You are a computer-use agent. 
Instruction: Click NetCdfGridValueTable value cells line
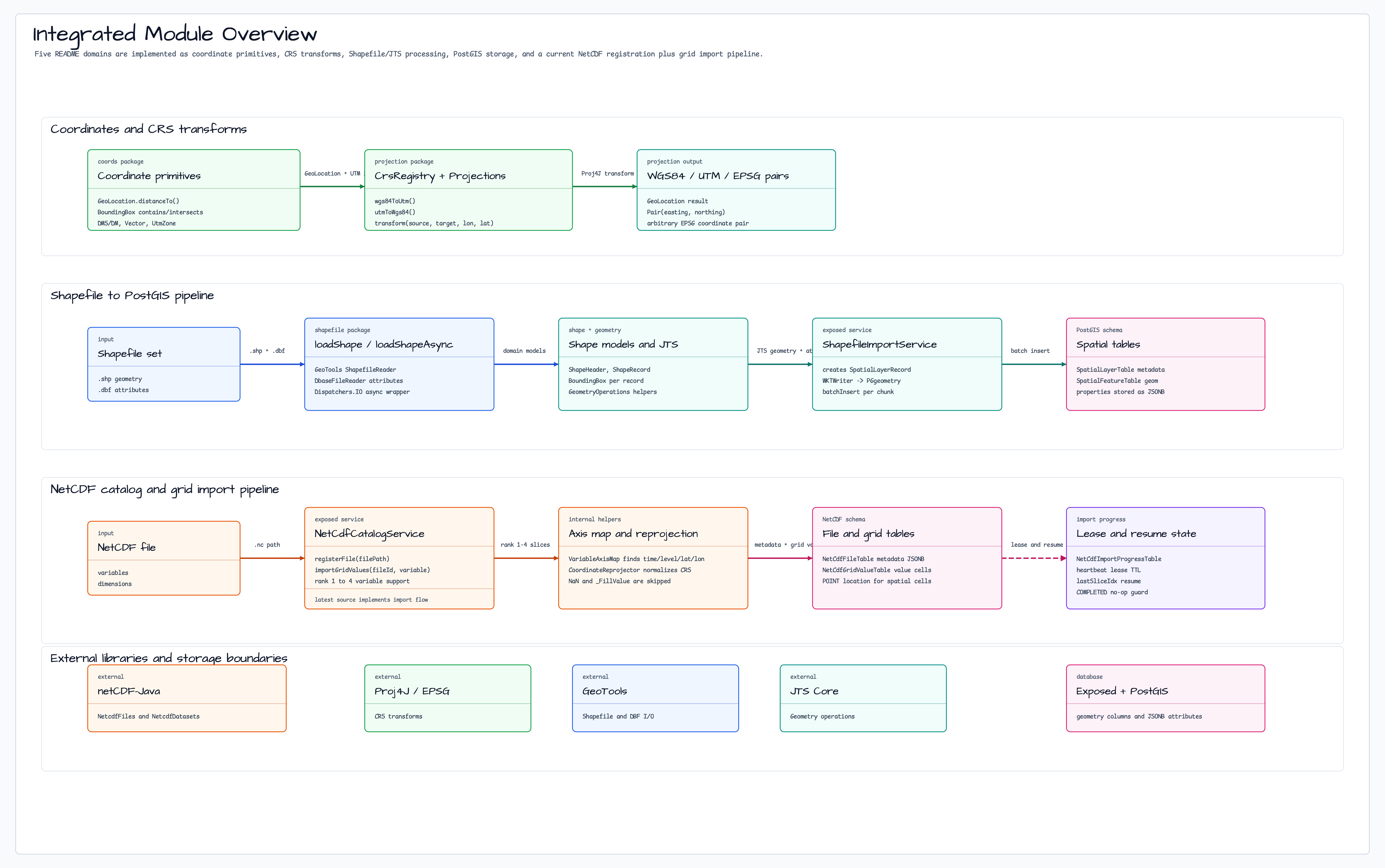pos(877,570)
